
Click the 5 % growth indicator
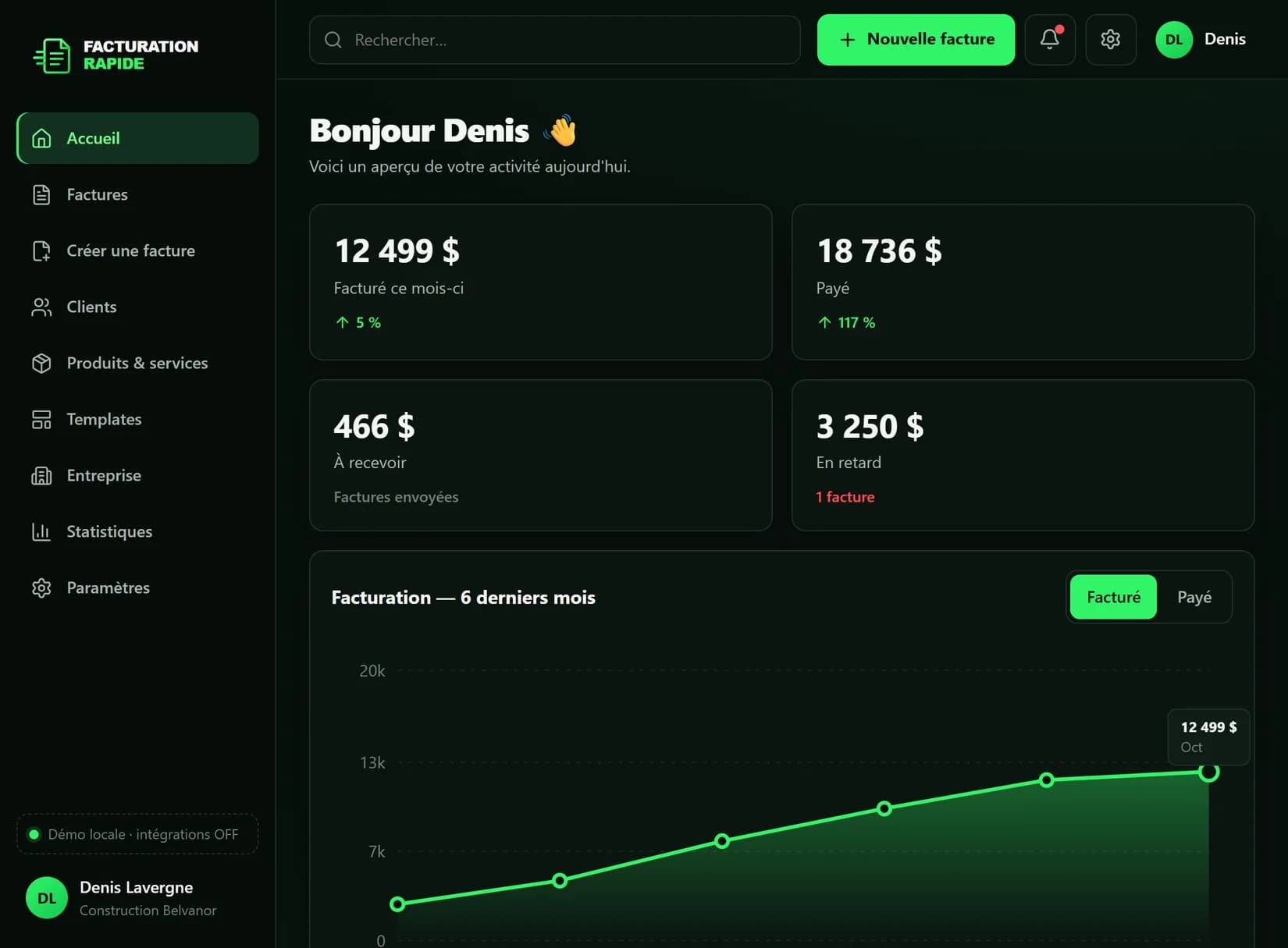point(358,322)
